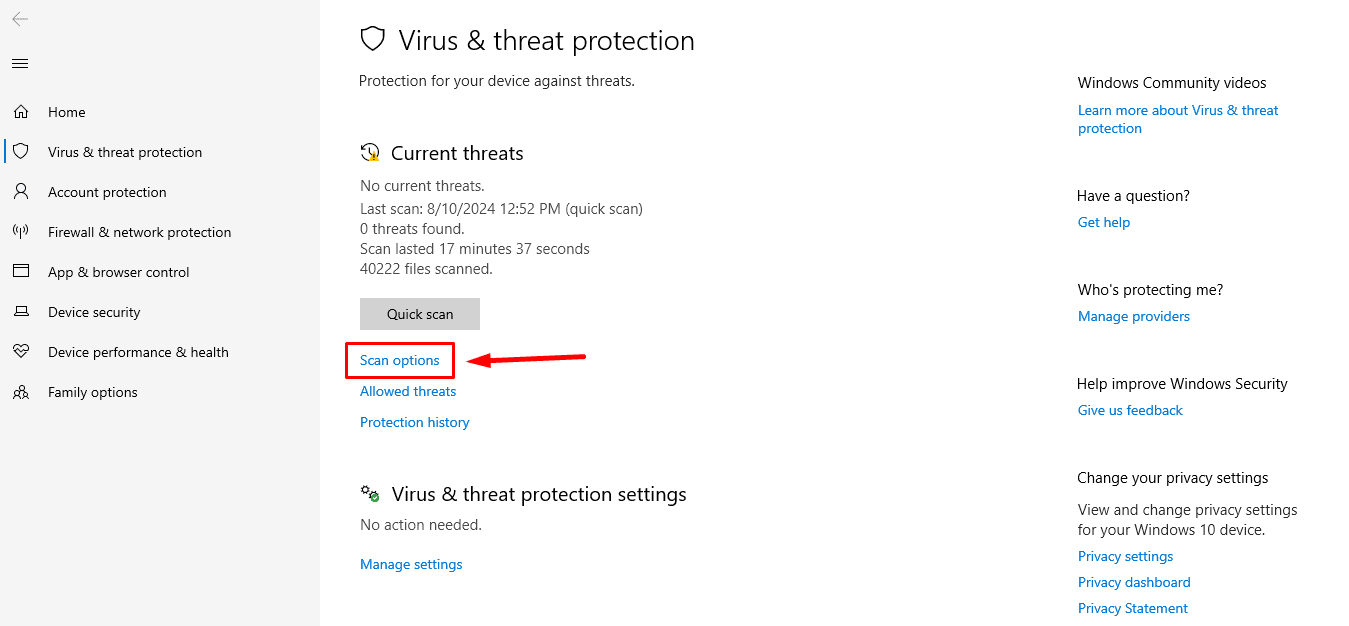
Task: Click Manage providers link
Action: pyautogui.click(x=1134, y=316)
